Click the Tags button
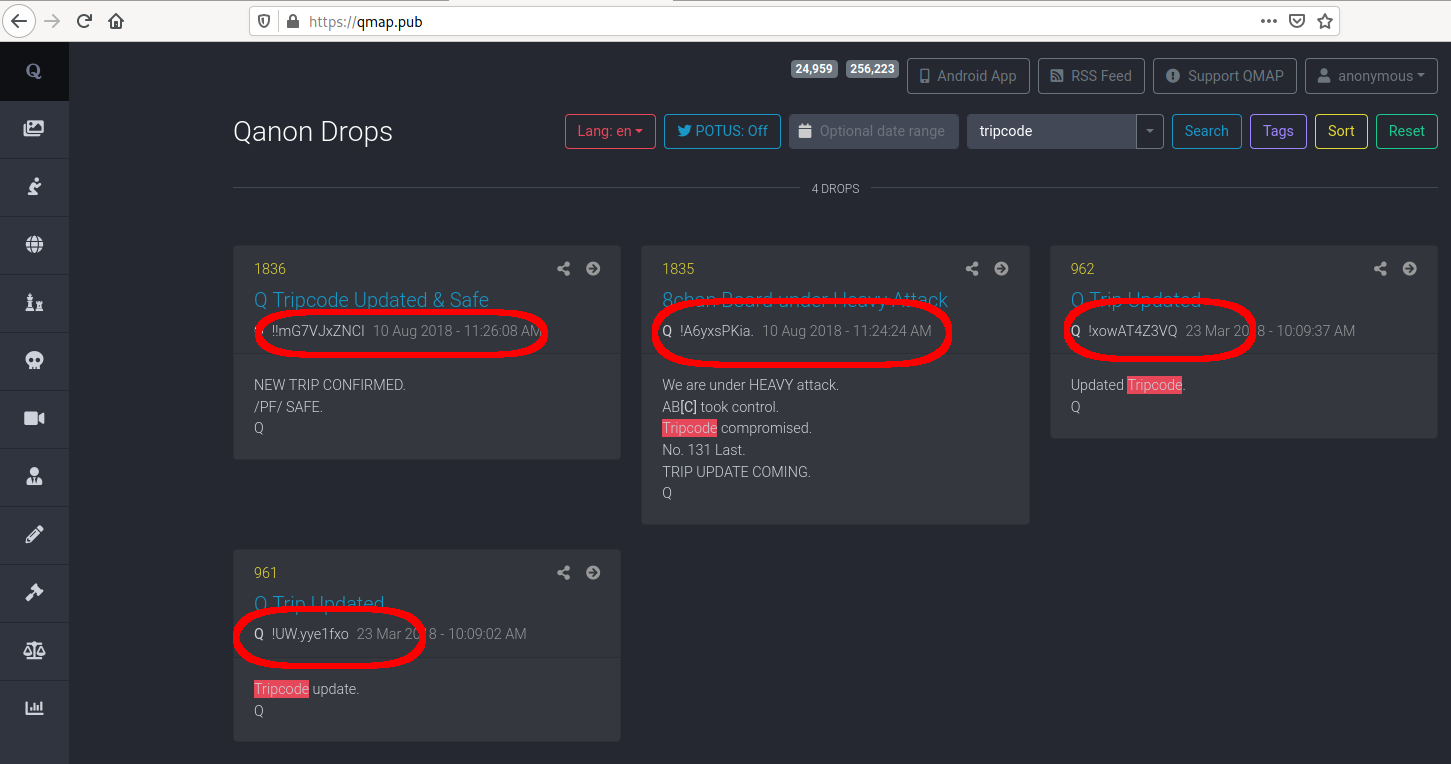Image resolution: width=1451 pixels, height=764 pixels. [1278, 131]
